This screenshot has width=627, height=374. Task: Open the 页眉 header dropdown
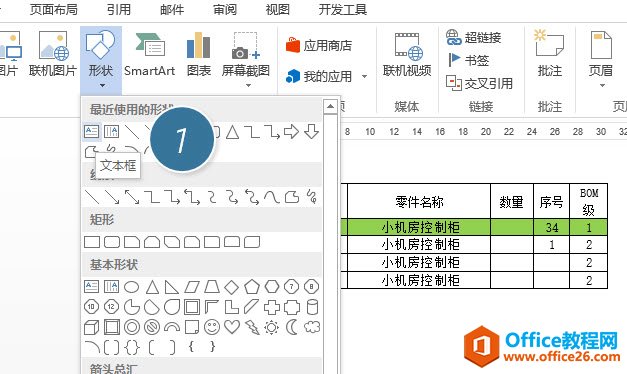point(601,59)
